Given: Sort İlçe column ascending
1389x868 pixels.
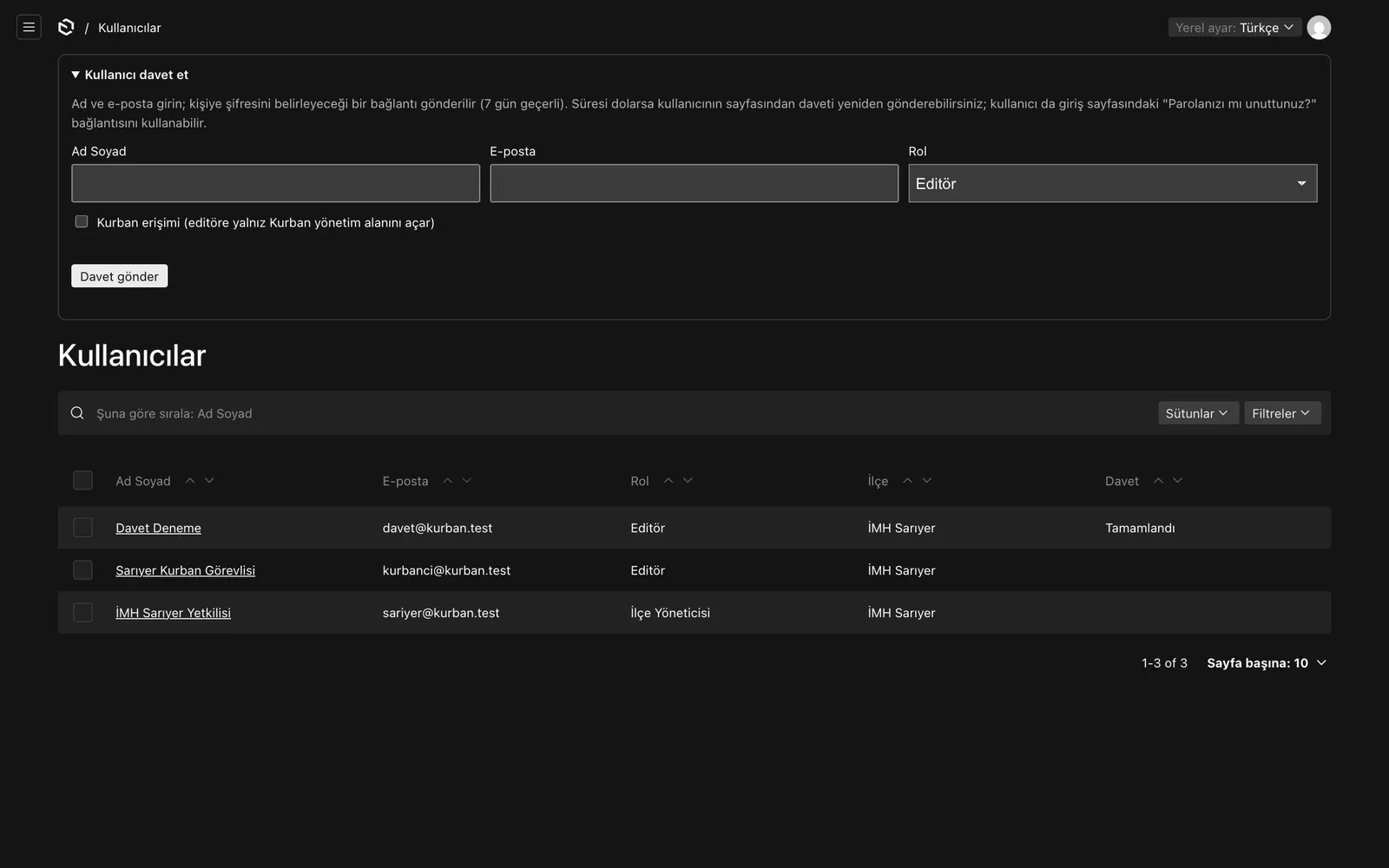Looking at the screenshot, I should point(907,480).
